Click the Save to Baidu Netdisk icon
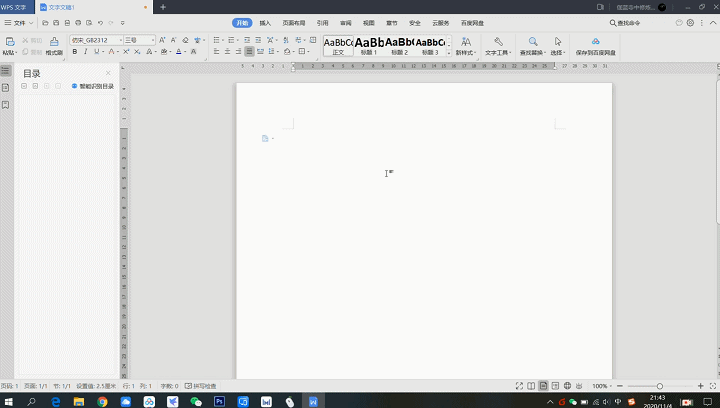 click(x=595, y=45)
